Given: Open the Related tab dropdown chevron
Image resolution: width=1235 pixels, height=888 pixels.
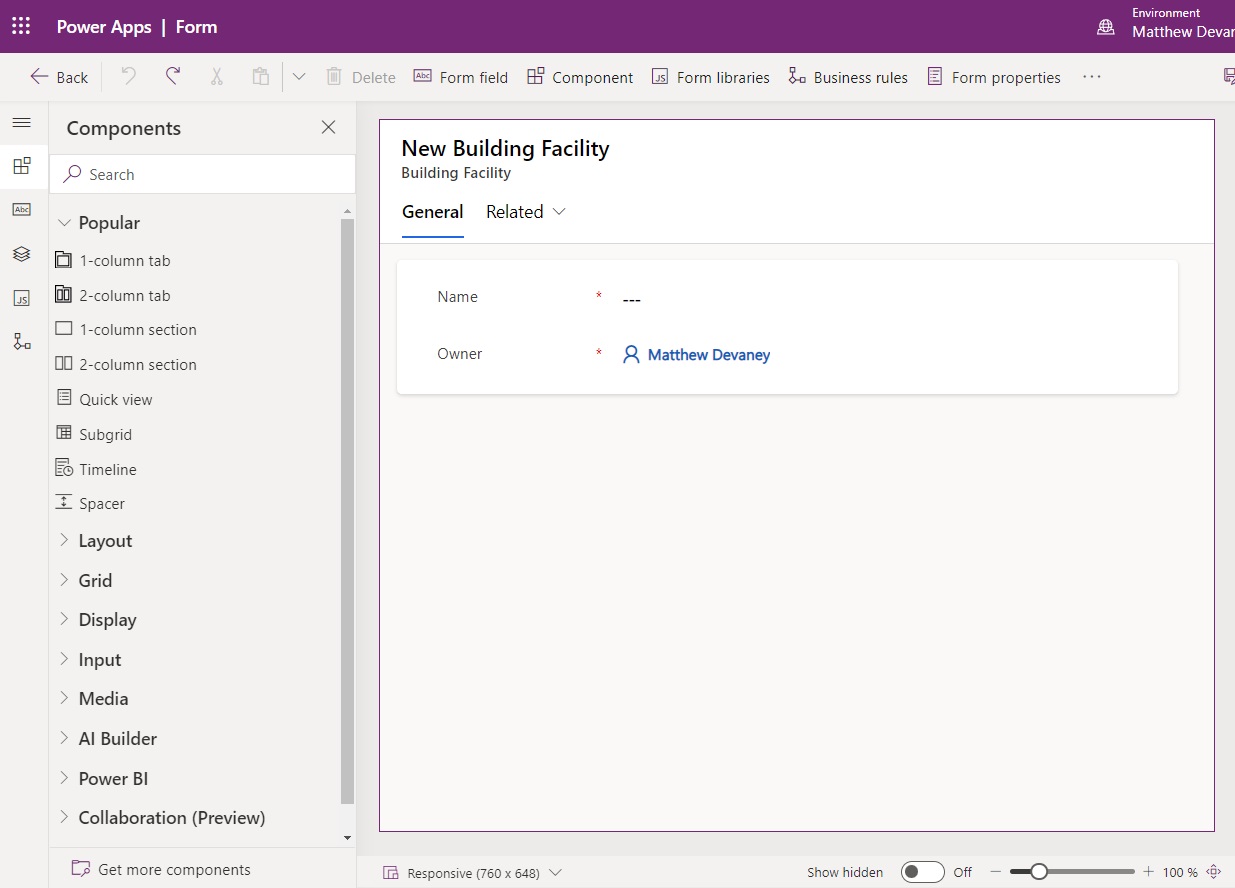Looking at the screenshot, I should 558,211.
